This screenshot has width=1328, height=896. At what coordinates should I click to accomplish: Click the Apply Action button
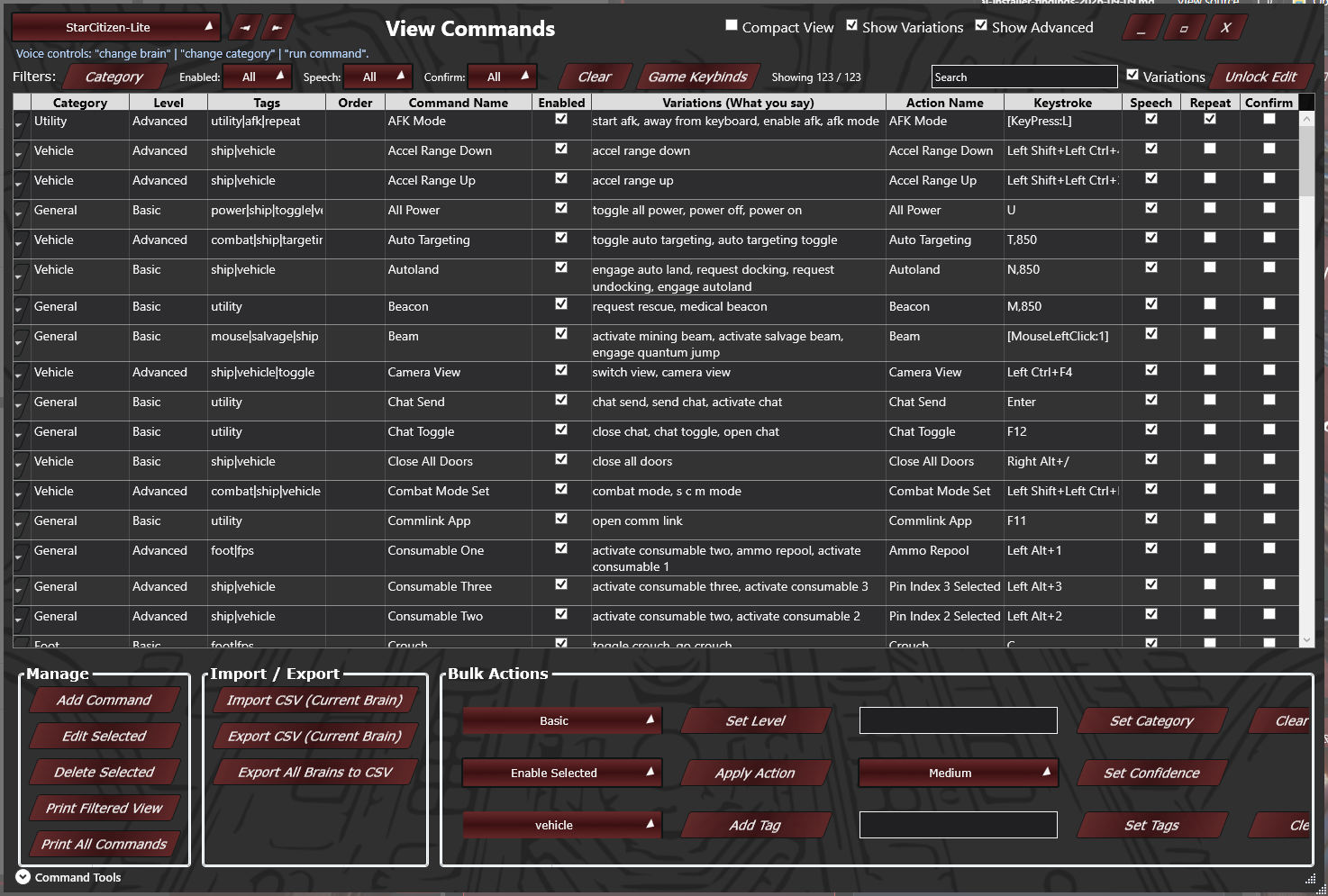pyautogui.click(x=756, y=773)
